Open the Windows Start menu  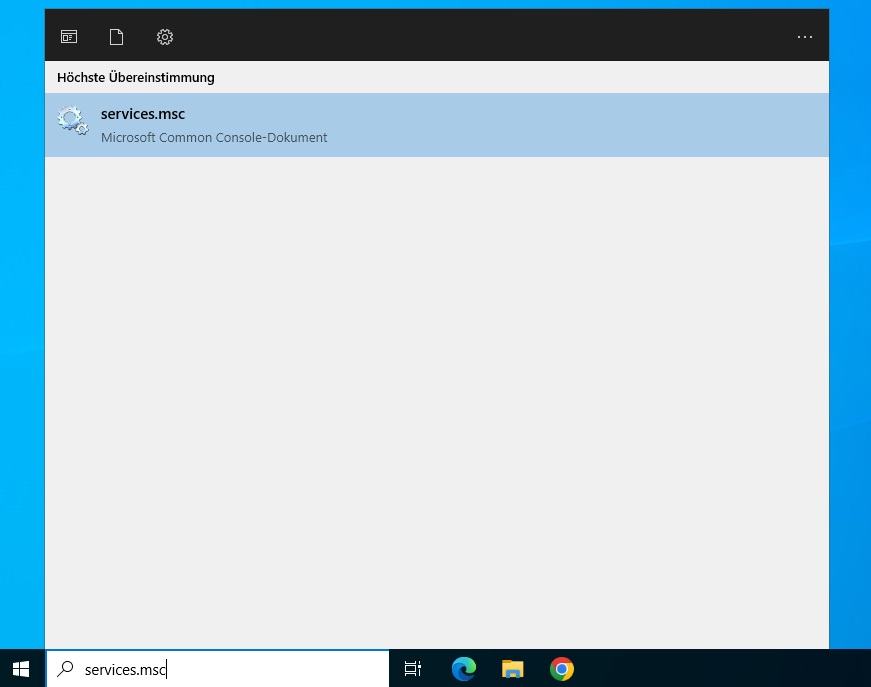pos(21,669)
